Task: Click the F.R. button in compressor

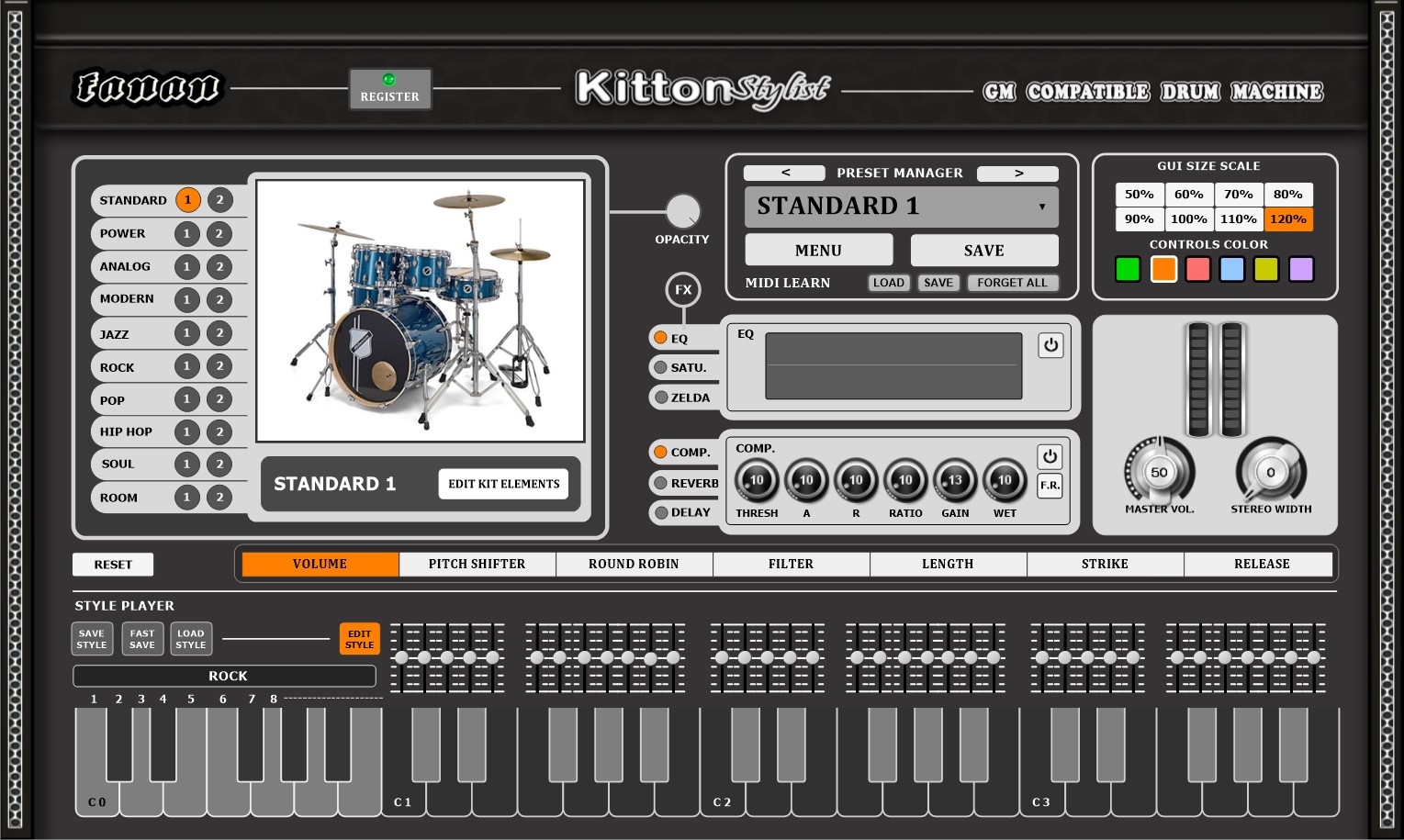Action: pos(1050,486)
